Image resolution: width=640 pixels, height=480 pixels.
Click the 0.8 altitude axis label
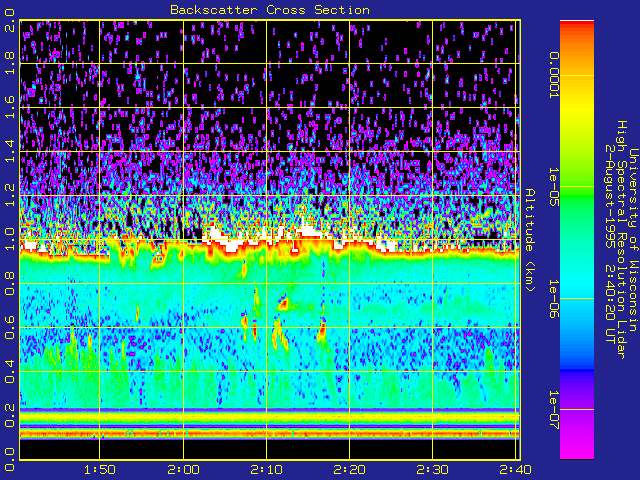point(9,283)
